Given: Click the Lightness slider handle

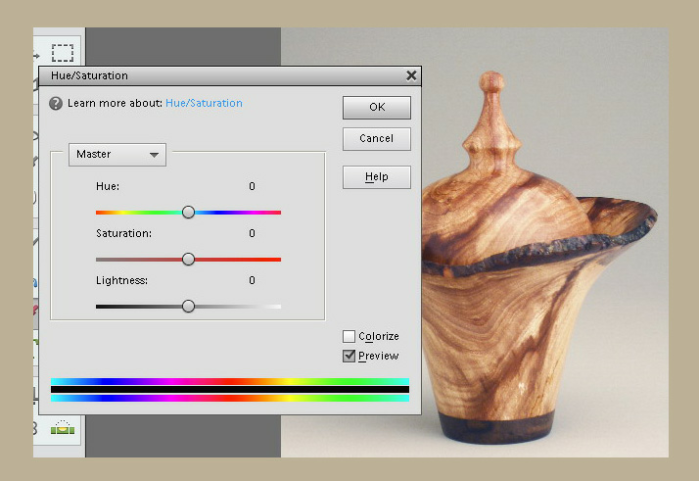Looking at the screenshot, I should pos(188,306).
